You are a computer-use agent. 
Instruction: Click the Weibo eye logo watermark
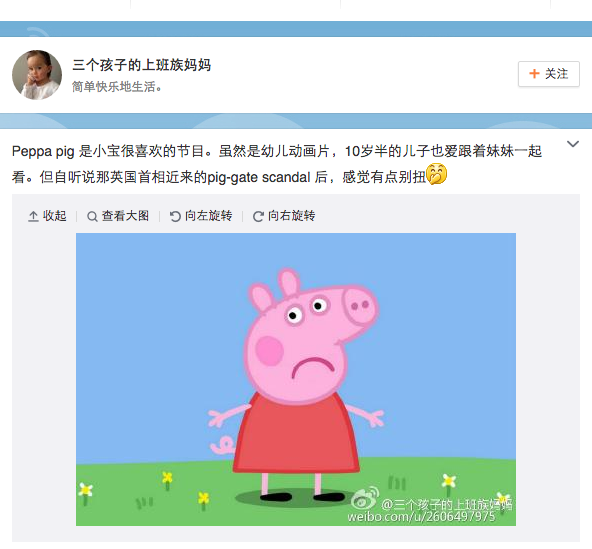pos(365,498)
